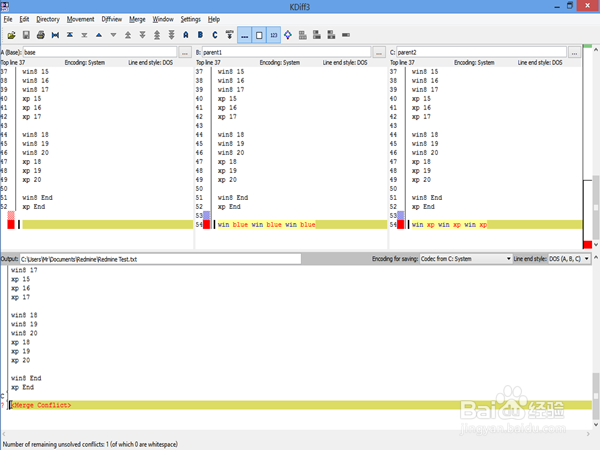Click 'xp 20' line in output pane
This screenshot has width=600, height=450.
21,360
